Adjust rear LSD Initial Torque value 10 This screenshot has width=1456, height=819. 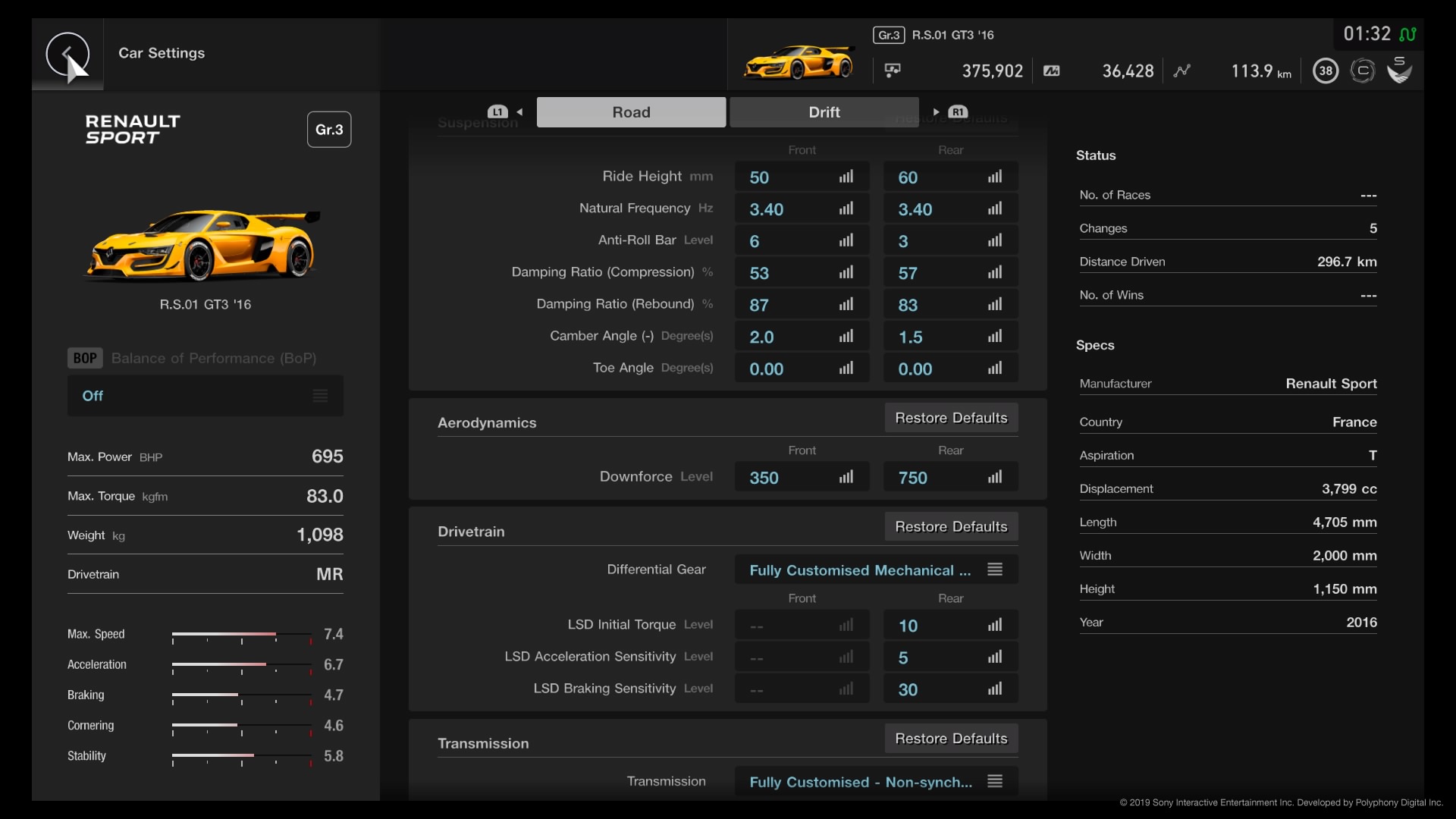pos(950,626)
